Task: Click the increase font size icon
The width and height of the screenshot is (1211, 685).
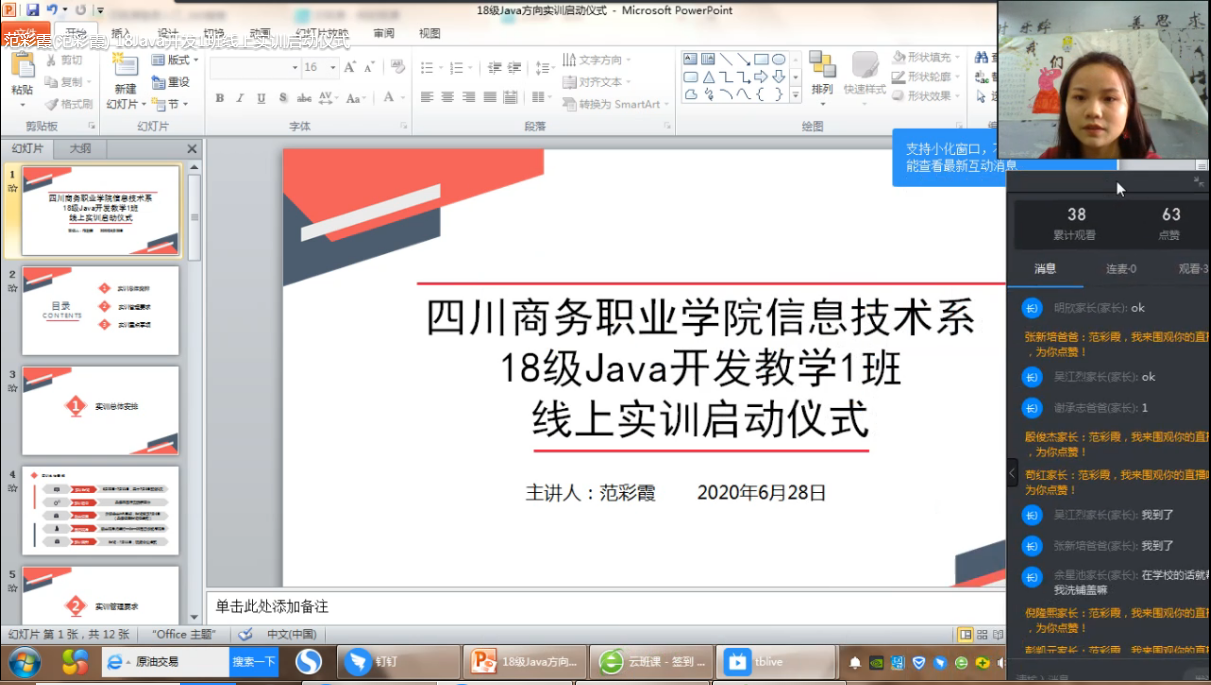Action: click(x=350, y=67)
